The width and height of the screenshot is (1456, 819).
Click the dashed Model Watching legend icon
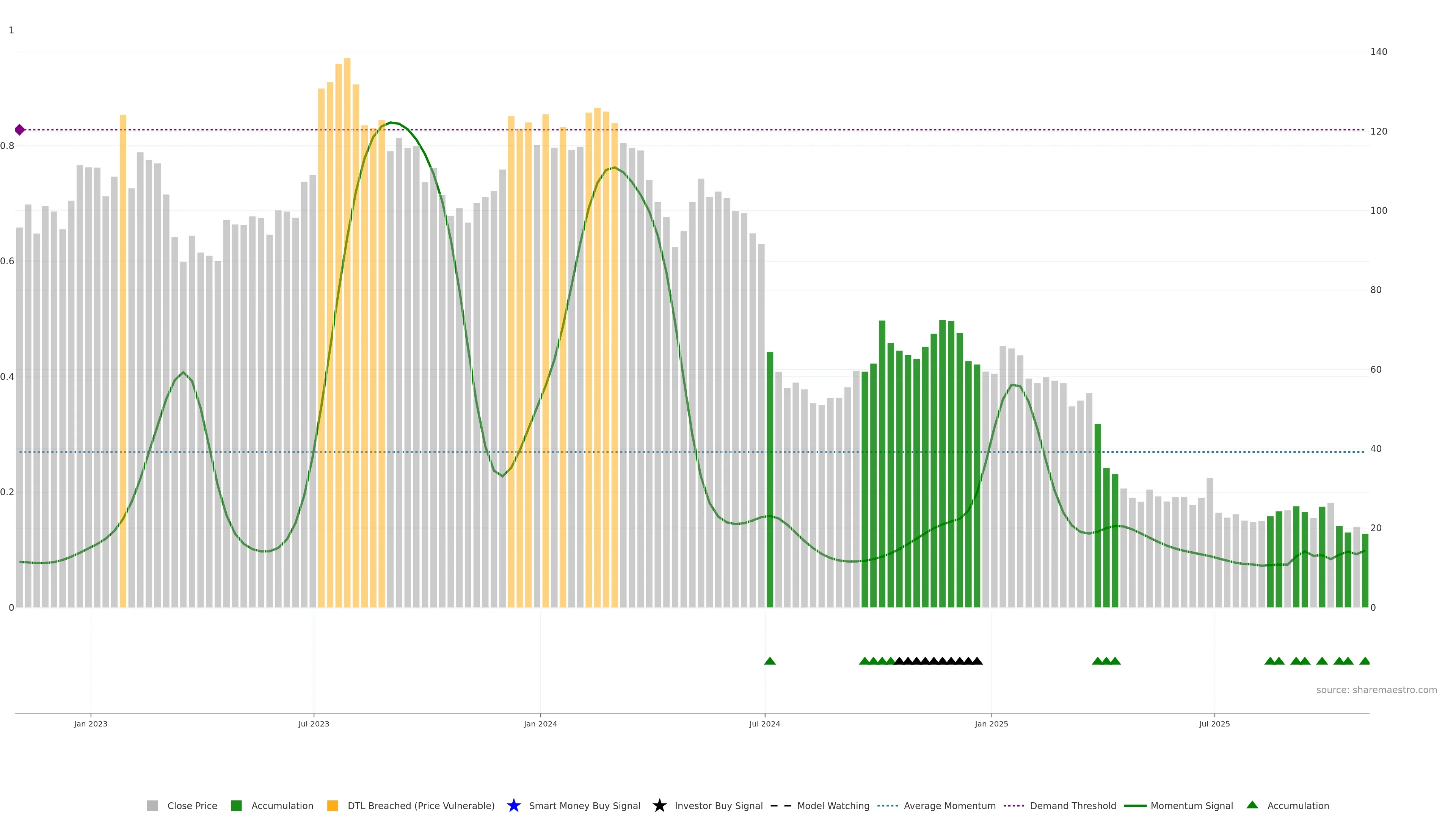(781, 805)
